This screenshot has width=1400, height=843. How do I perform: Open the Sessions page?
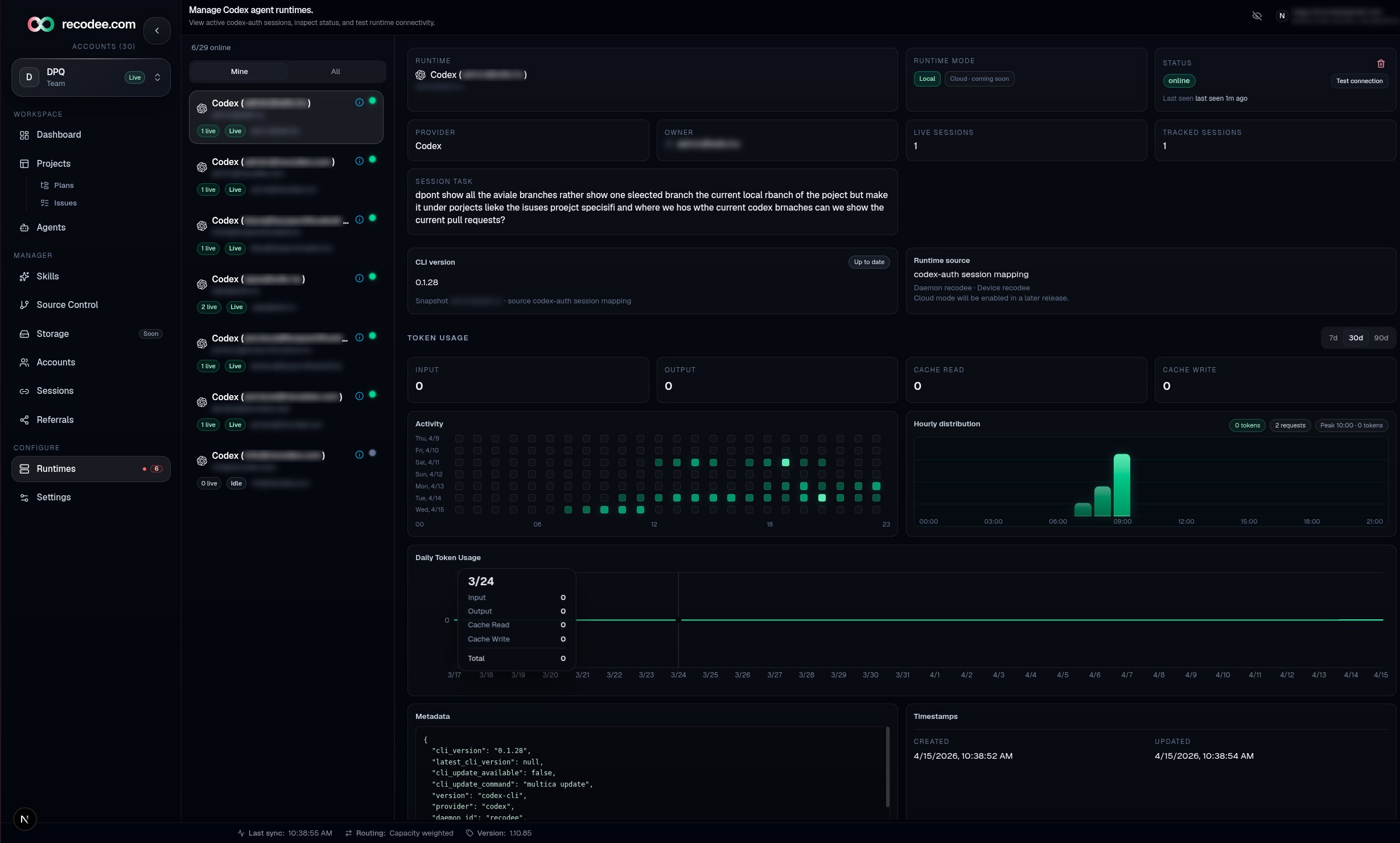[91, 391]
